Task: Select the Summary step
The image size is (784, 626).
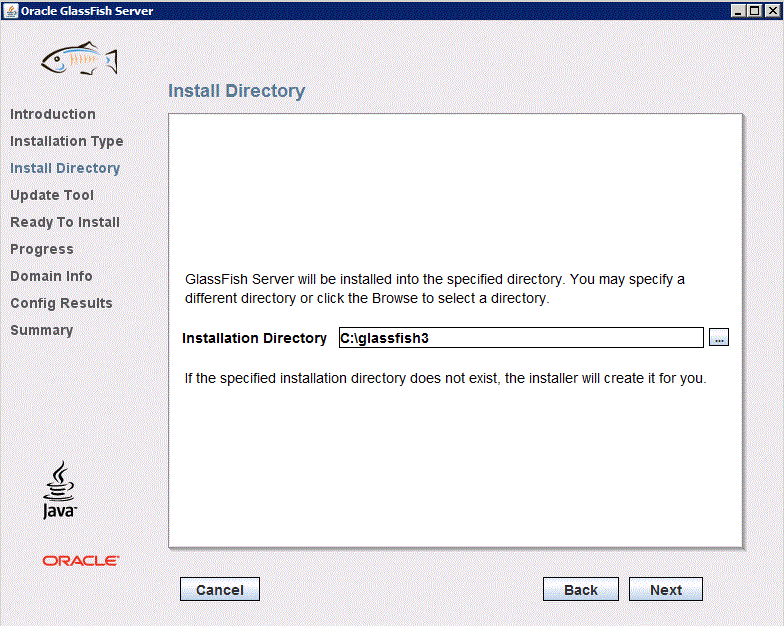Action: [x=42, y=330]
